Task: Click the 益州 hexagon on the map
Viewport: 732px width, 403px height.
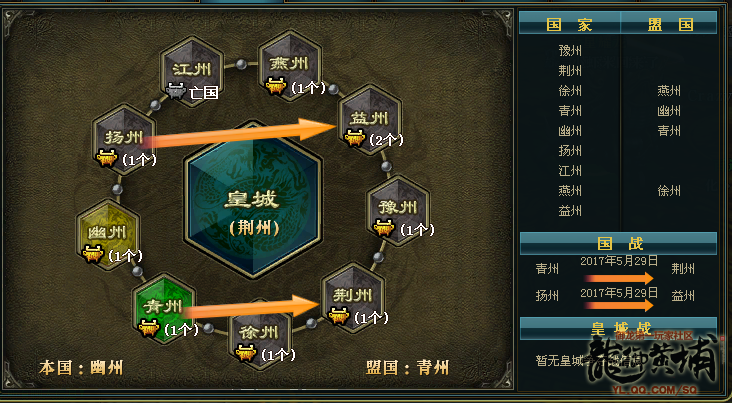Action: [x=370, y=120]
